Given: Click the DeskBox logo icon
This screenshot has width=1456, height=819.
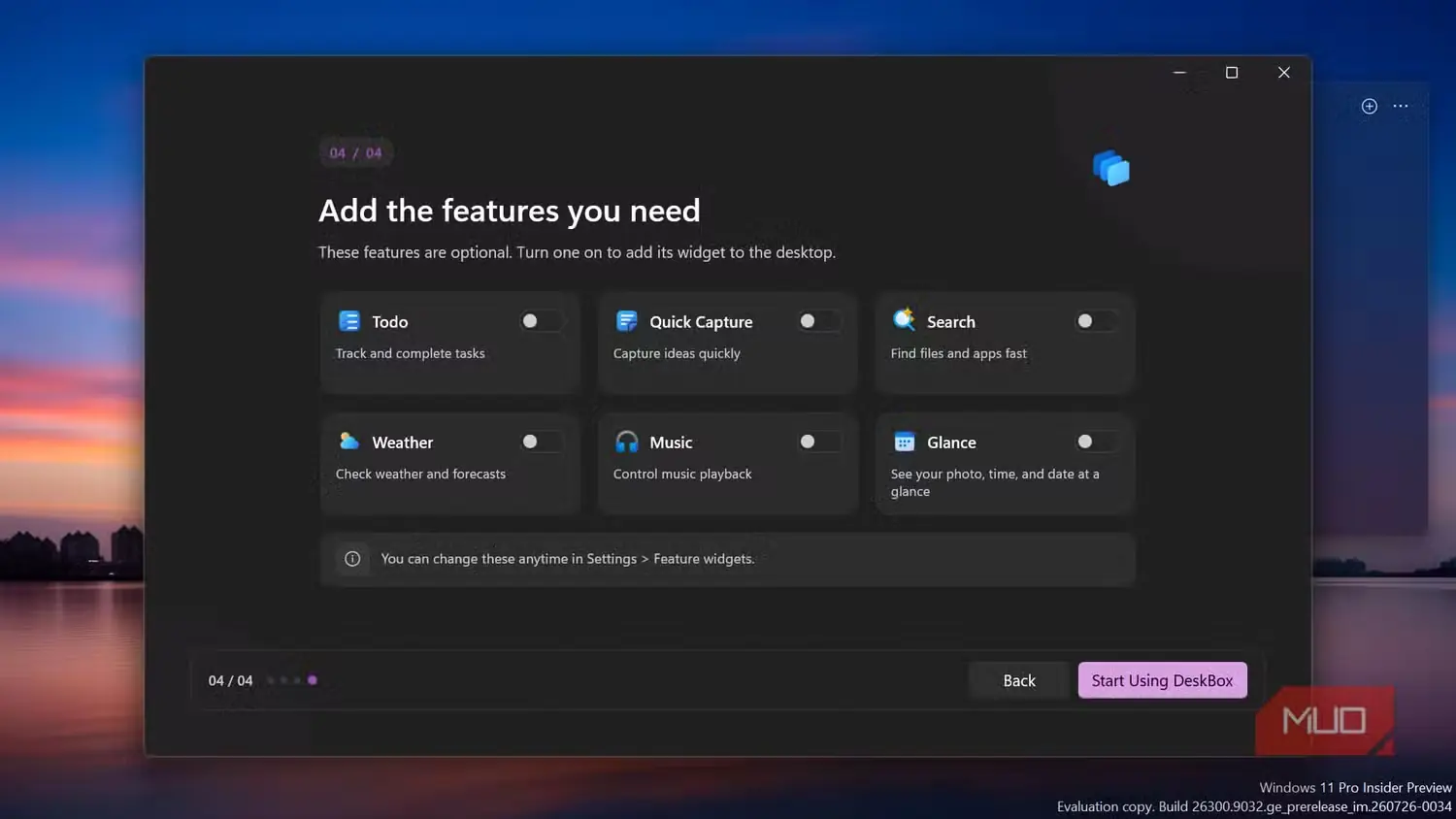Looking at the screenshot, I should [1111, 168].
